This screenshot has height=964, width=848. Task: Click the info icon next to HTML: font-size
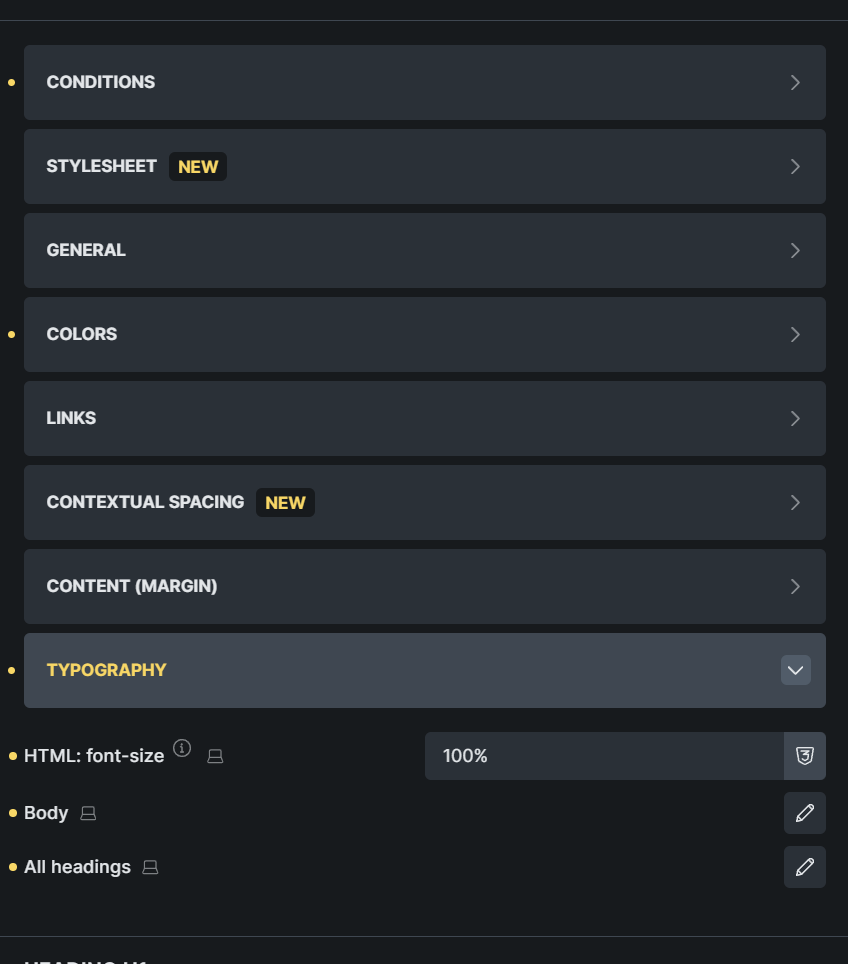[x=182, y=748]
